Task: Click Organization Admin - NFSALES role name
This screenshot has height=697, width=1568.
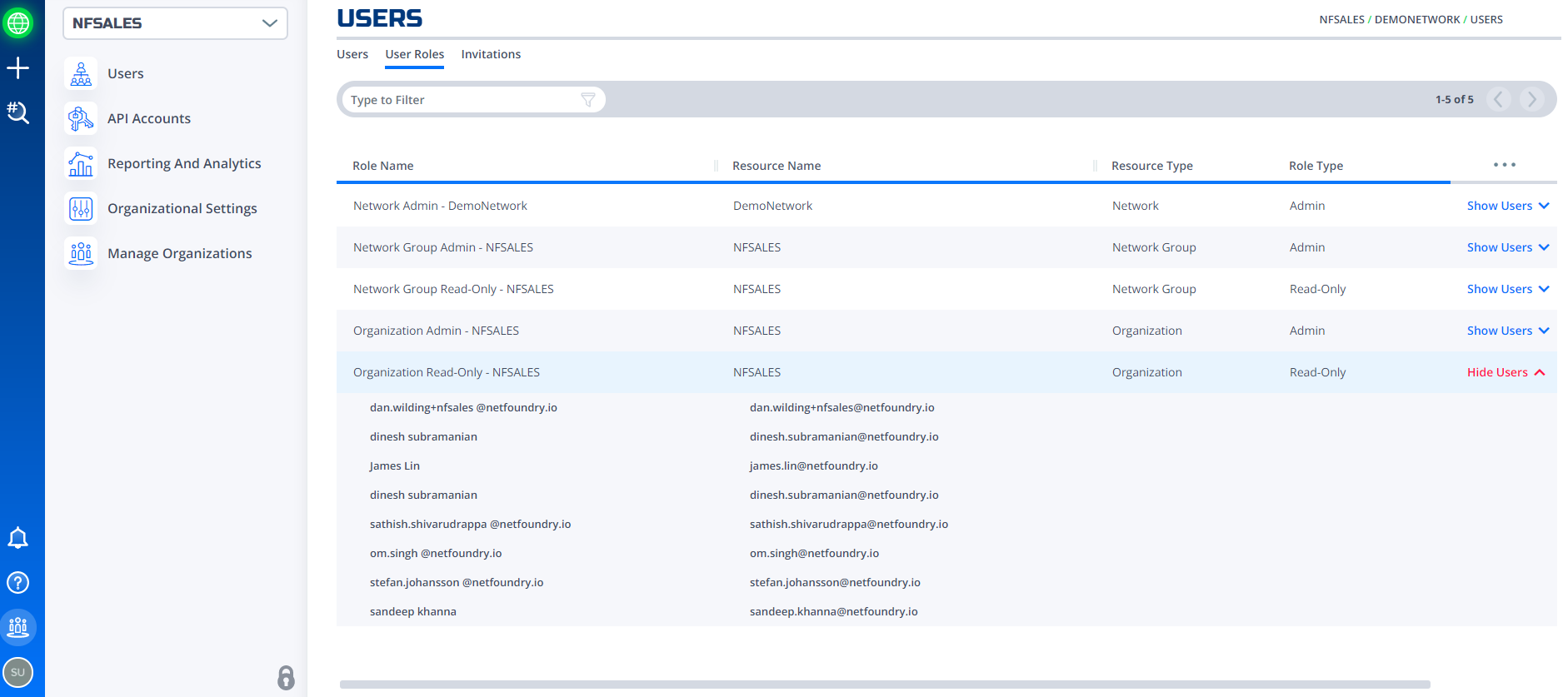Action: [436, 331]
